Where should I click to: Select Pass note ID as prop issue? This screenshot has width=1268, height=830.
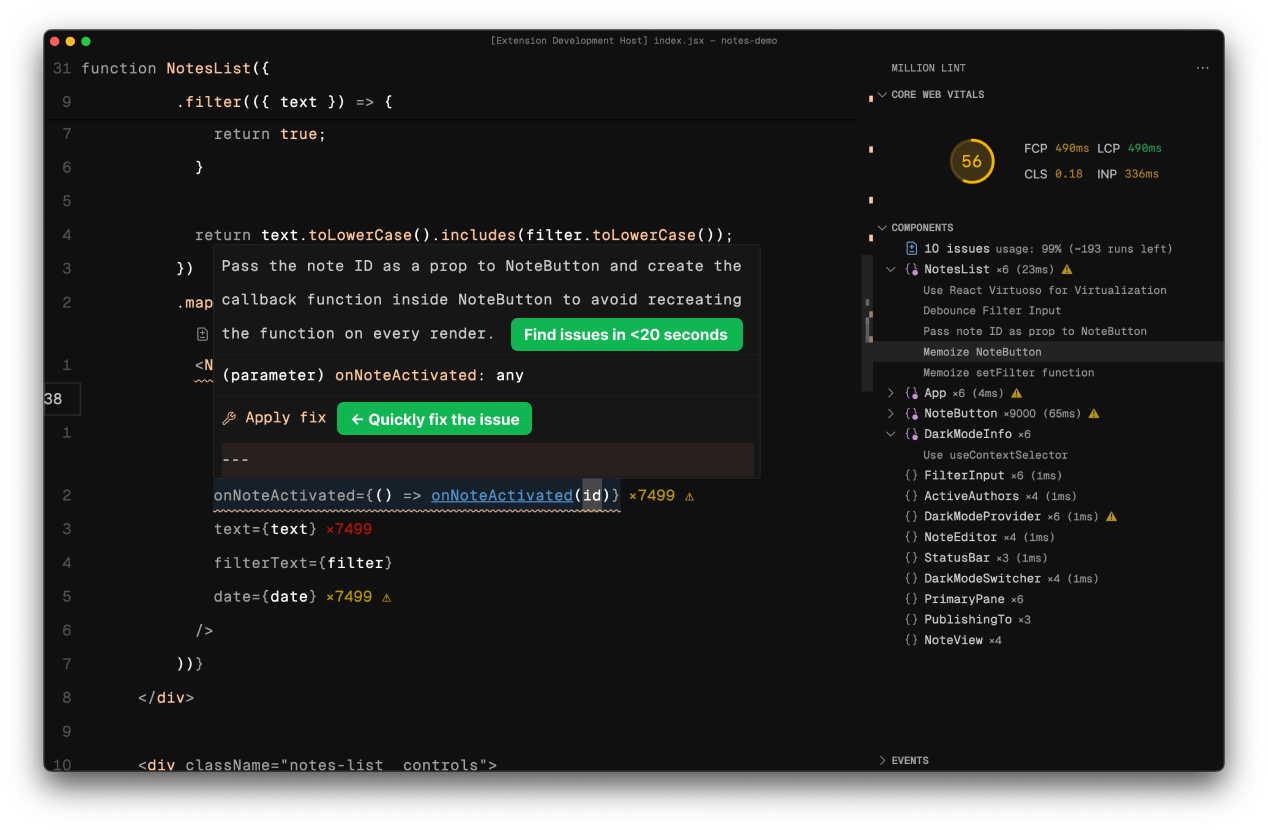(1035, 331)
